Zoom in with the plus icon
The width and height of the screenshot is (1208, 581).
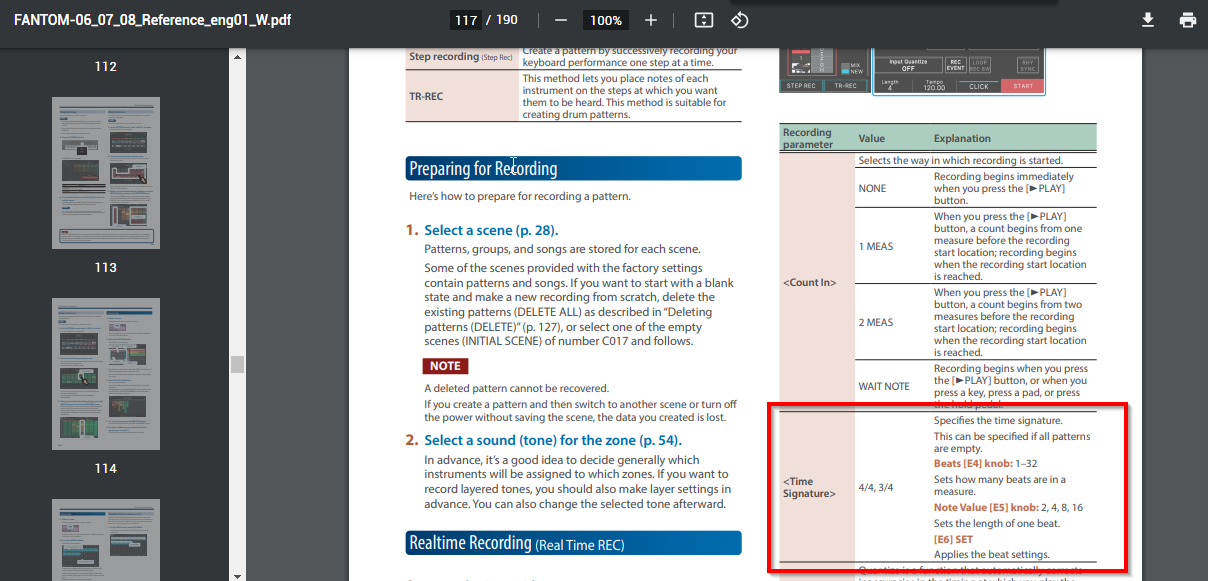tap(651, 20)
